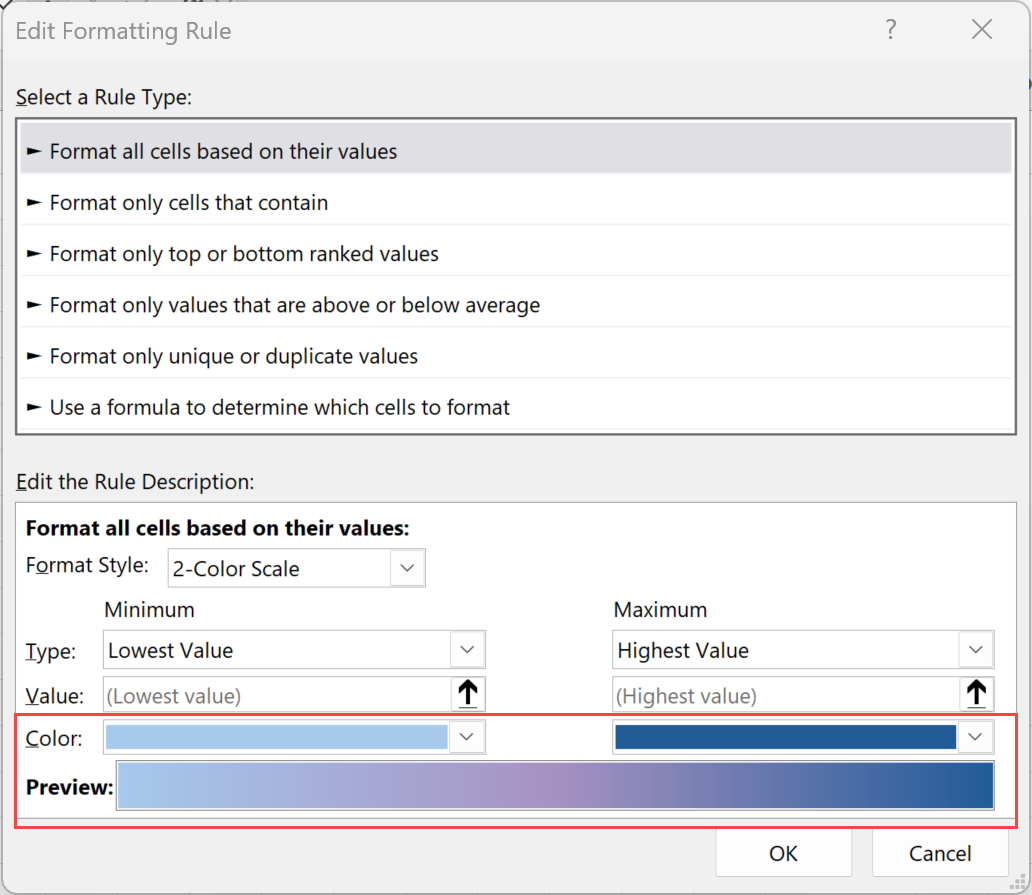Select 'Format all cells based on their values'

(223, 152)
